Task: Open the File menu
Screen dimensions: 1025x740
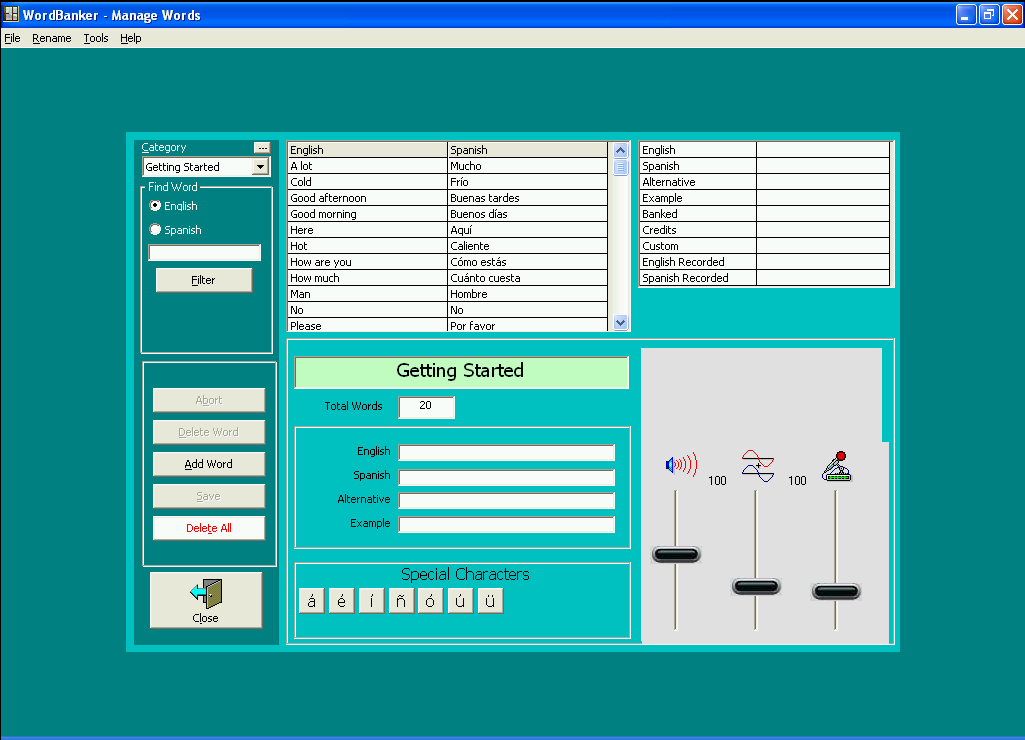Action: (x=12, y=38)
